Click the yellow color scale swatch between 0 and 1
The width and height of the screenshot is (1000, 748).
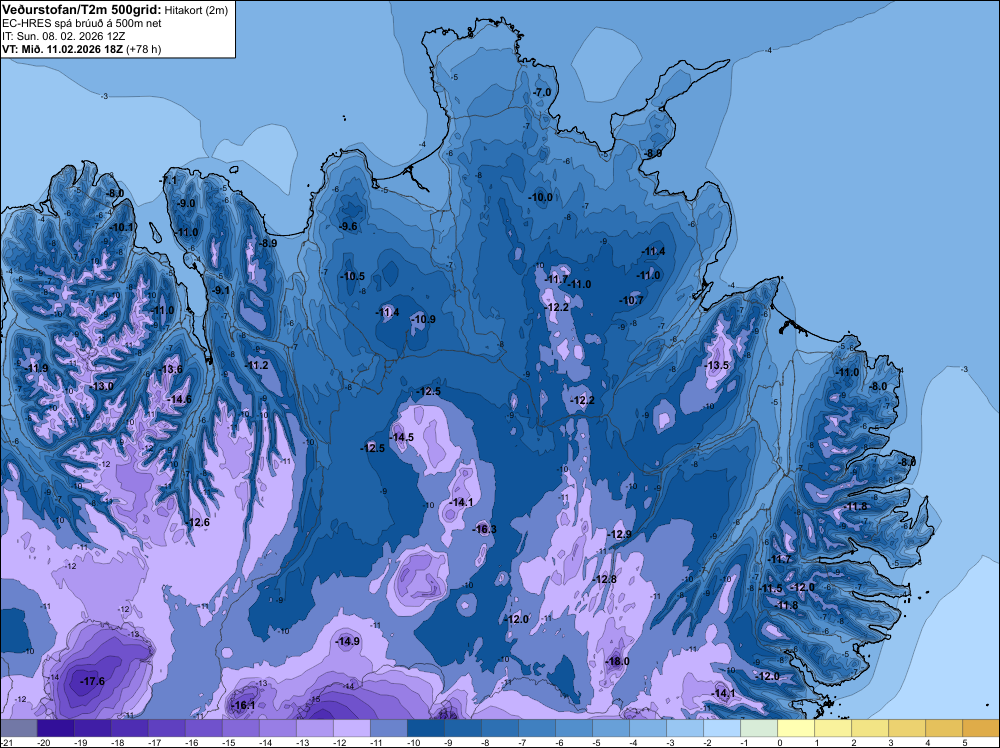click(796, 728)
